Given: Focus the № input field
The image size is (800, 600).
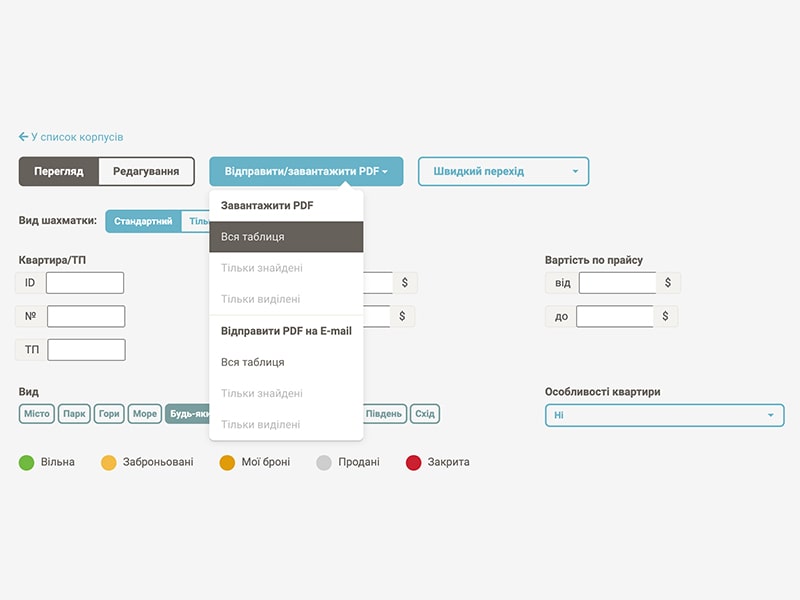Looking at the screenshot, I should (86, 316).
